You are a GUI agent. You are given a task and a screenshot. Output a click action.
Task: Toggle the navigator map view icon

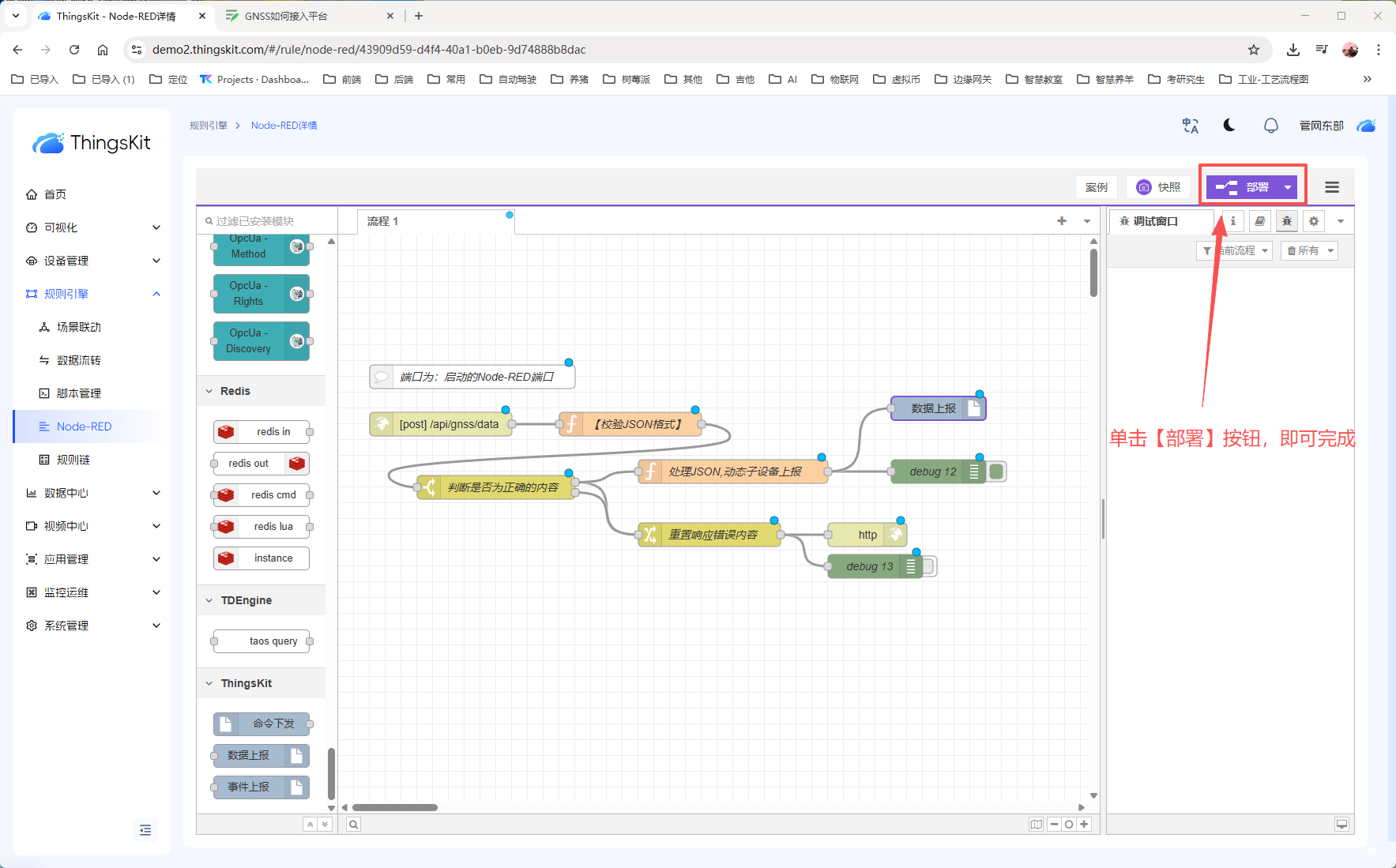coord(1036,825)
